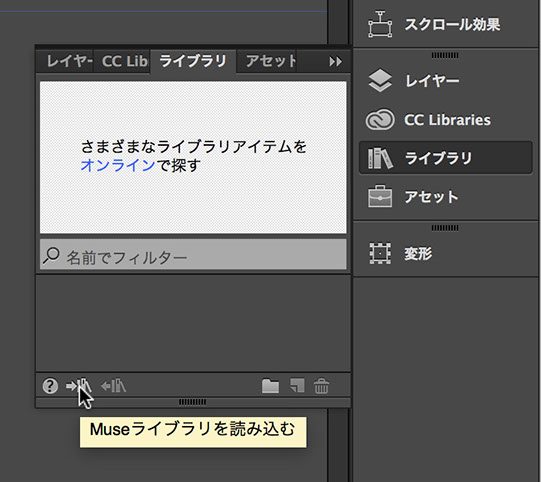This screenshot has width=541, height=482.
Task: Click the new library item icon
Action: [297, 386]
